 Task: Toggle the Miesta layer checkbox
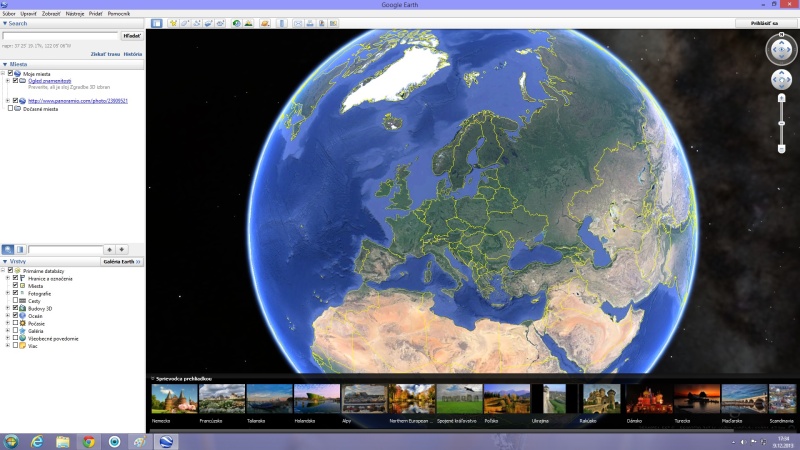(15, 286)
